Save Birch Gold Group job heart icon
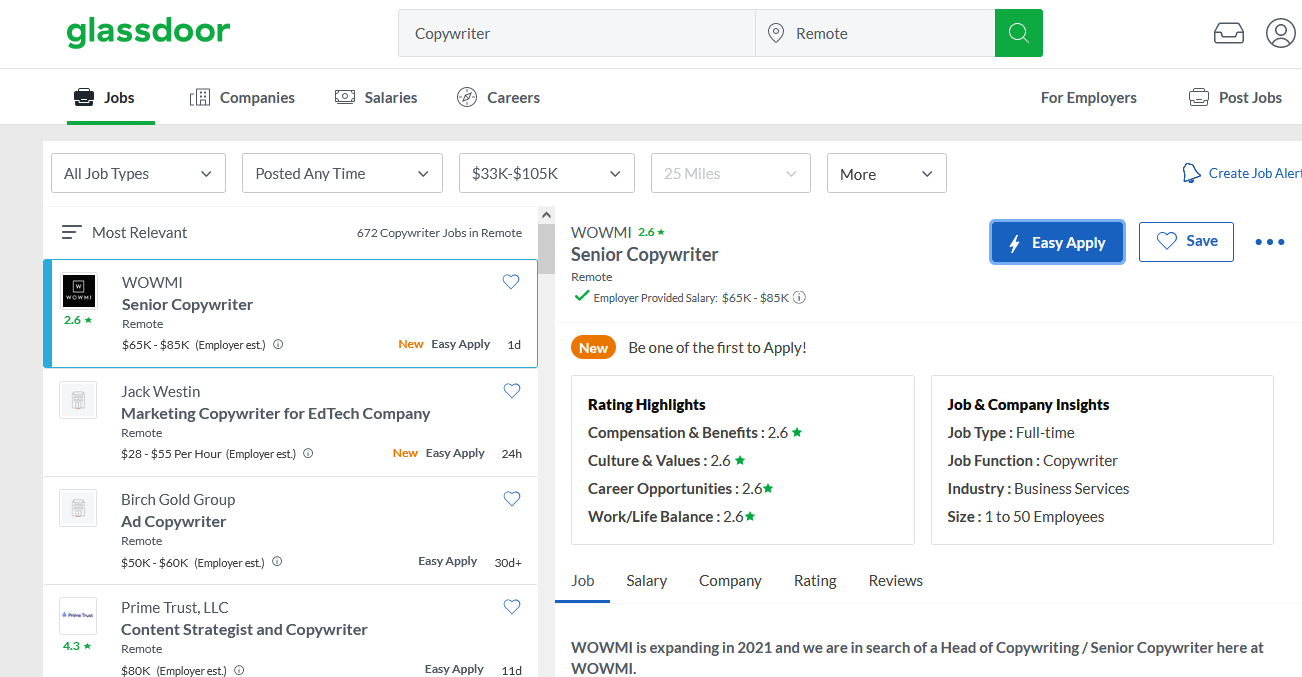 512,499
